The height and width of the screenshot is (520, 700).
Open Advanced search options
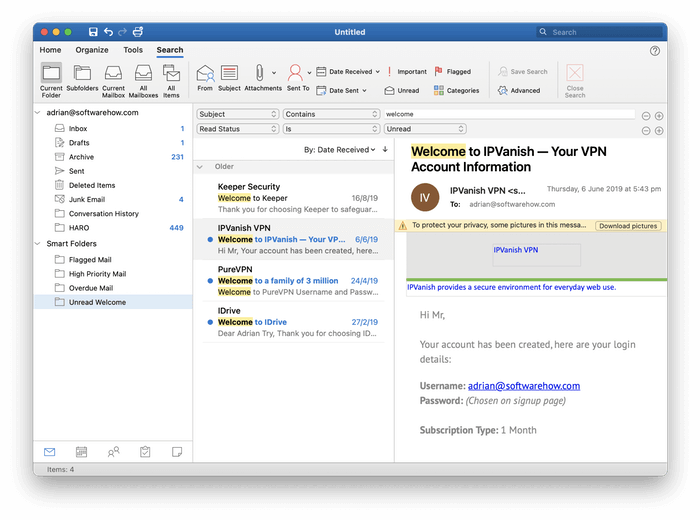(x=519, y=90)
